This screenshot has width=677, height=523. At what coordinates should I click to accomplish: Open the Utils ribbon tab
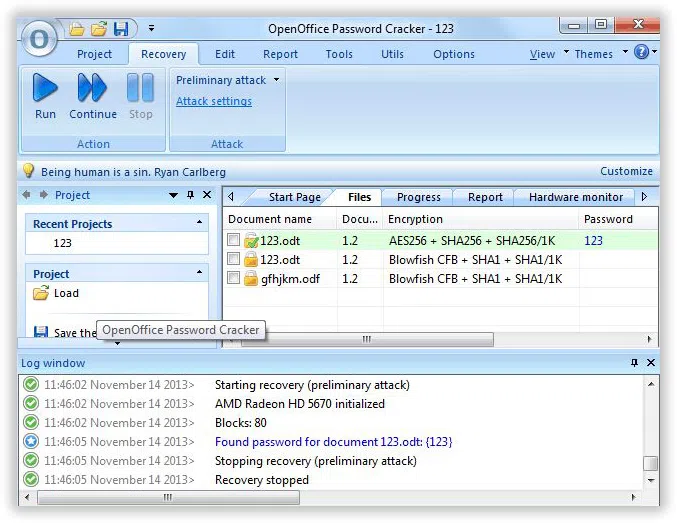[x=392, y=54]
